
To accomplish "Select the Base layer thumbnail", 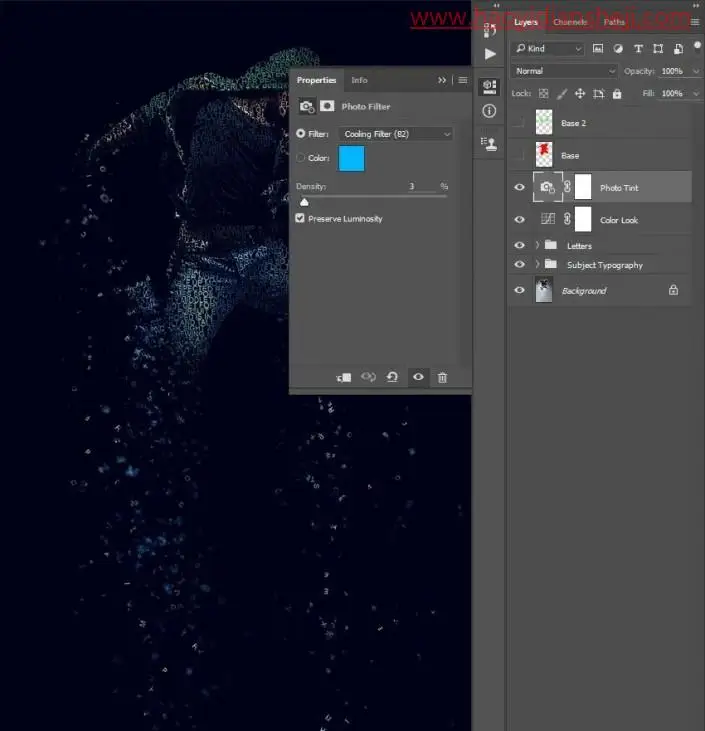I will 544,155.
